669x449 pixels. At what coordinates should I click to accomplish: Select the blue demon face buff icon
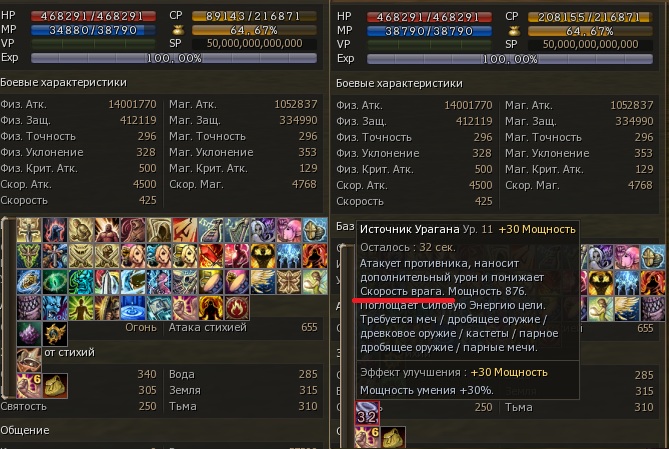point(55,308)
